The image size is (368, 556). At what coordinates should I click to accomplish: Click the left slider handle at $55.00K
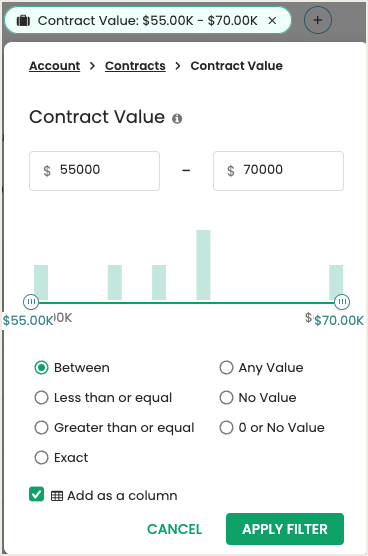click(31, 302)
